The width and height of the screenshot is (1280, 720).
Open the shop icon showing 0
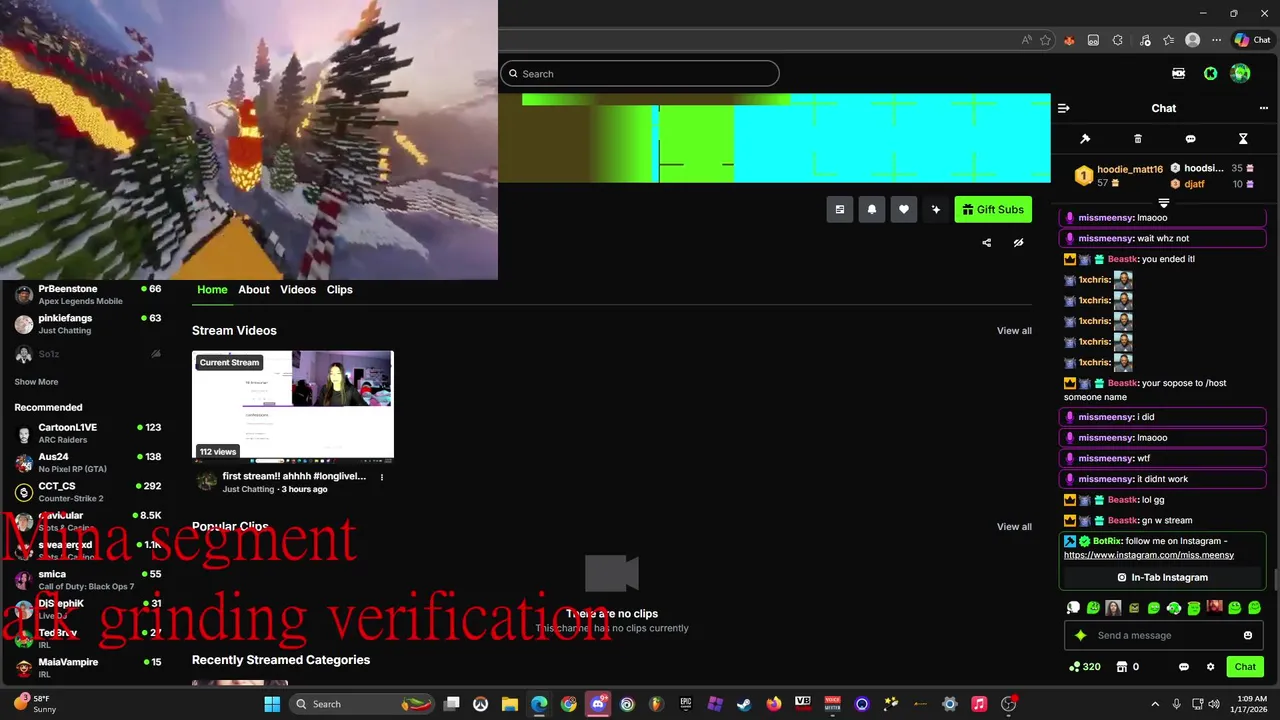click(1128, 667)
